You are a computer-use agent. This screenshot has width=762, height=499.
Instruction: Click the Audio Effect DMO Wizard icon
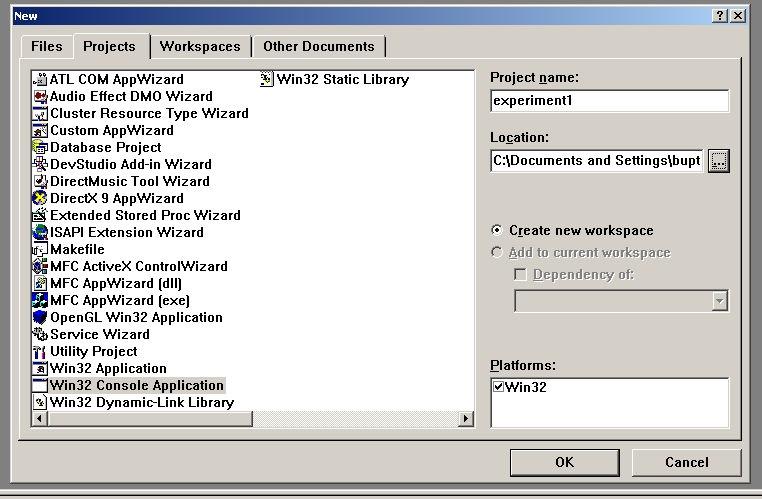pyautogui.click(x=41, y=97)
